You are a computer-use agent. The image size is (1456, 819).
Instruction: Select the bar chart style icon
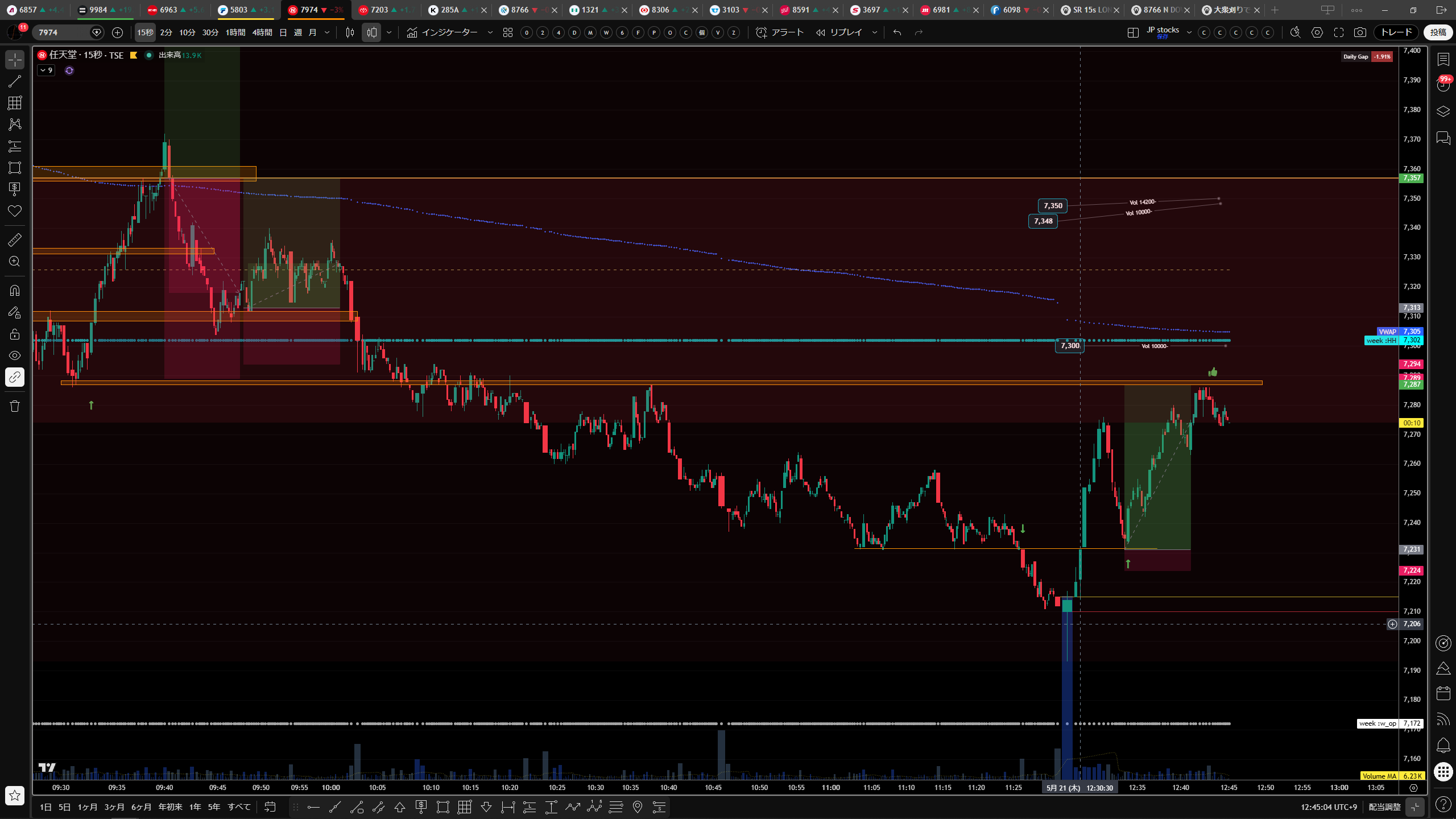[x=350, y=32]
